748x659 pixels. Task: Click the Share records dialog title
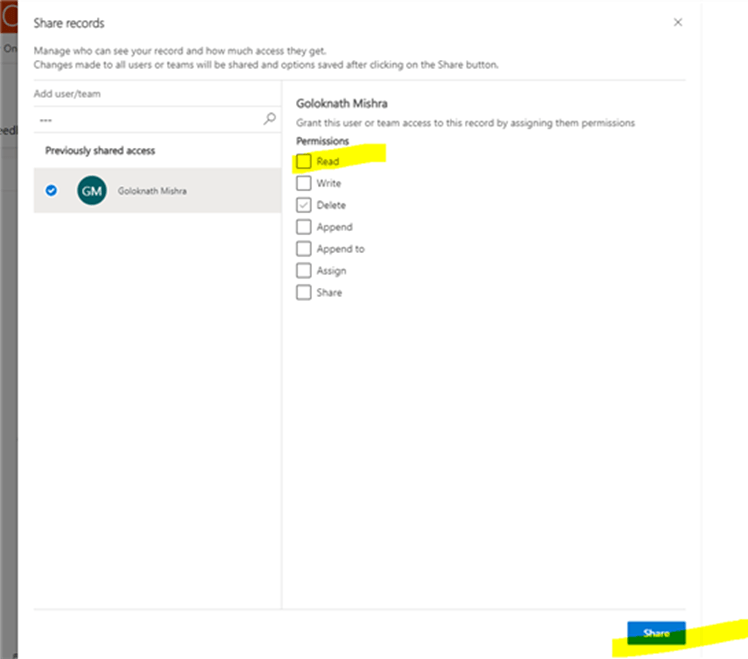[x=69, y=23]
